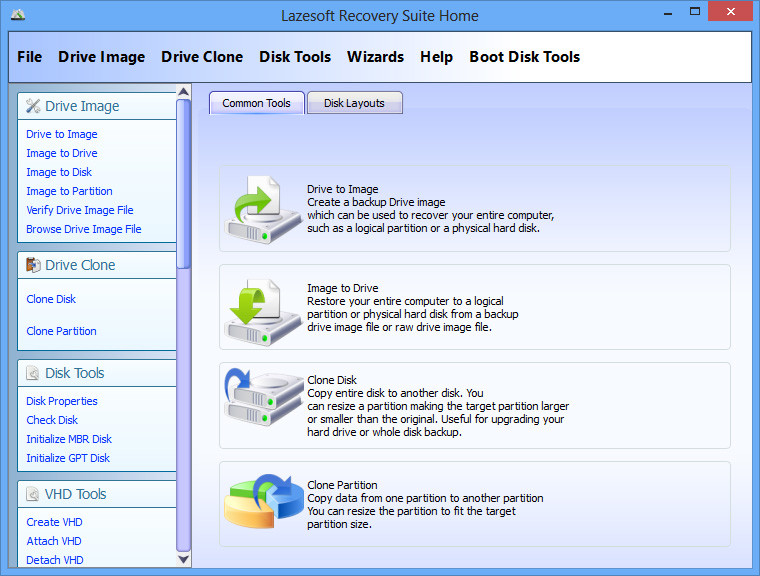Click the 'Clone Disk' card title text
Image resolution: width=760 pixels, height=576 pixels.
pos(332,380)
